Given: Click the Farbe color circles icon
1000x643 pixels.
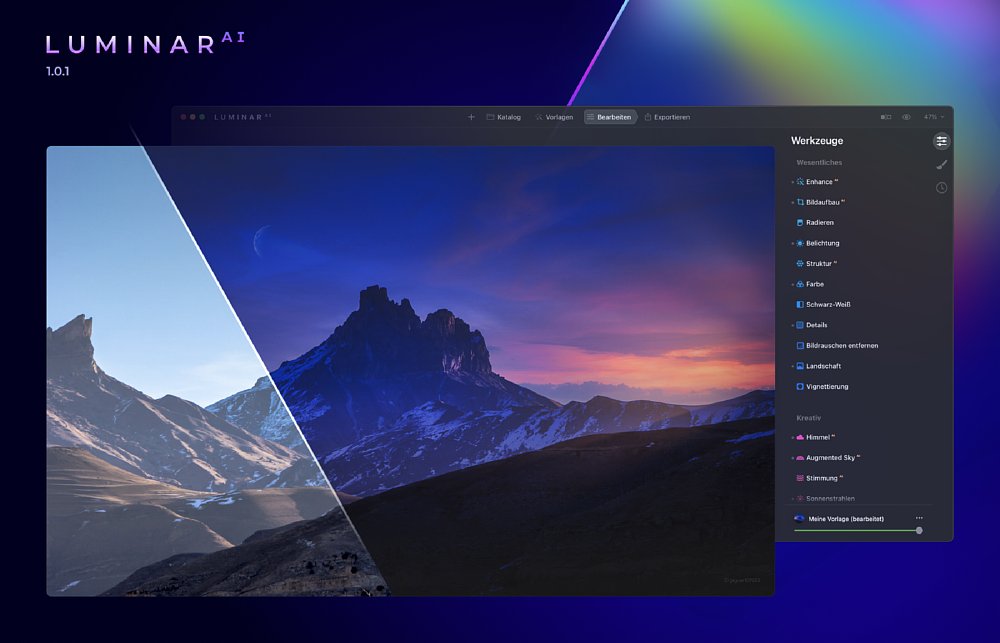Looking at the screenshot, I should coord(800,284).
